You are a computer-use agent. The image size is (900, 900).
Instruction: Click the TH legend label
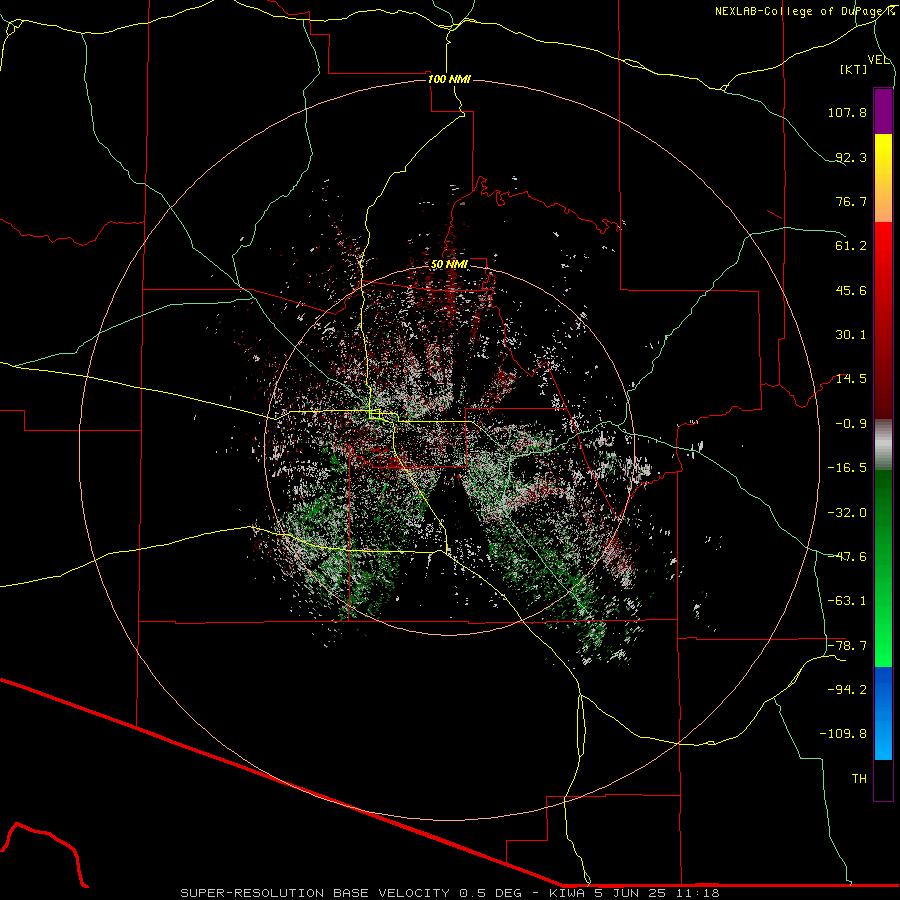point(859,779)
